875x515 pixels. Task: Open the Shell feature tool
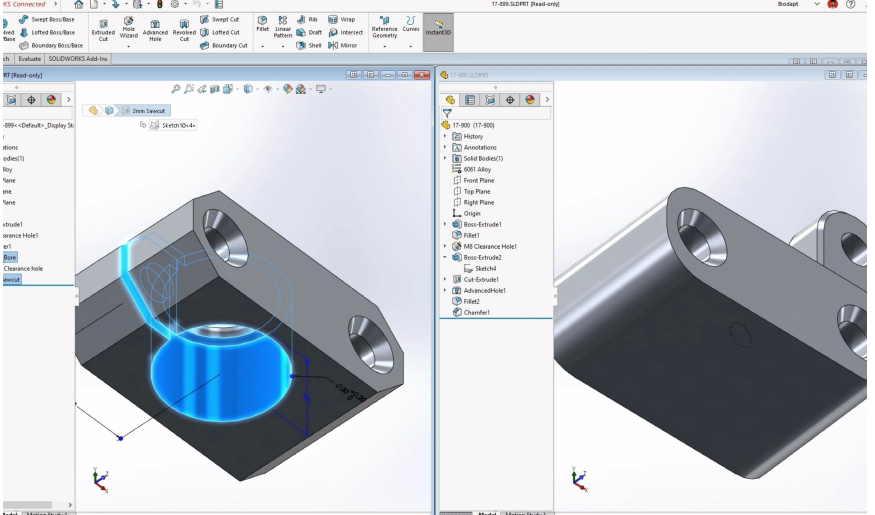coord(309,45)
